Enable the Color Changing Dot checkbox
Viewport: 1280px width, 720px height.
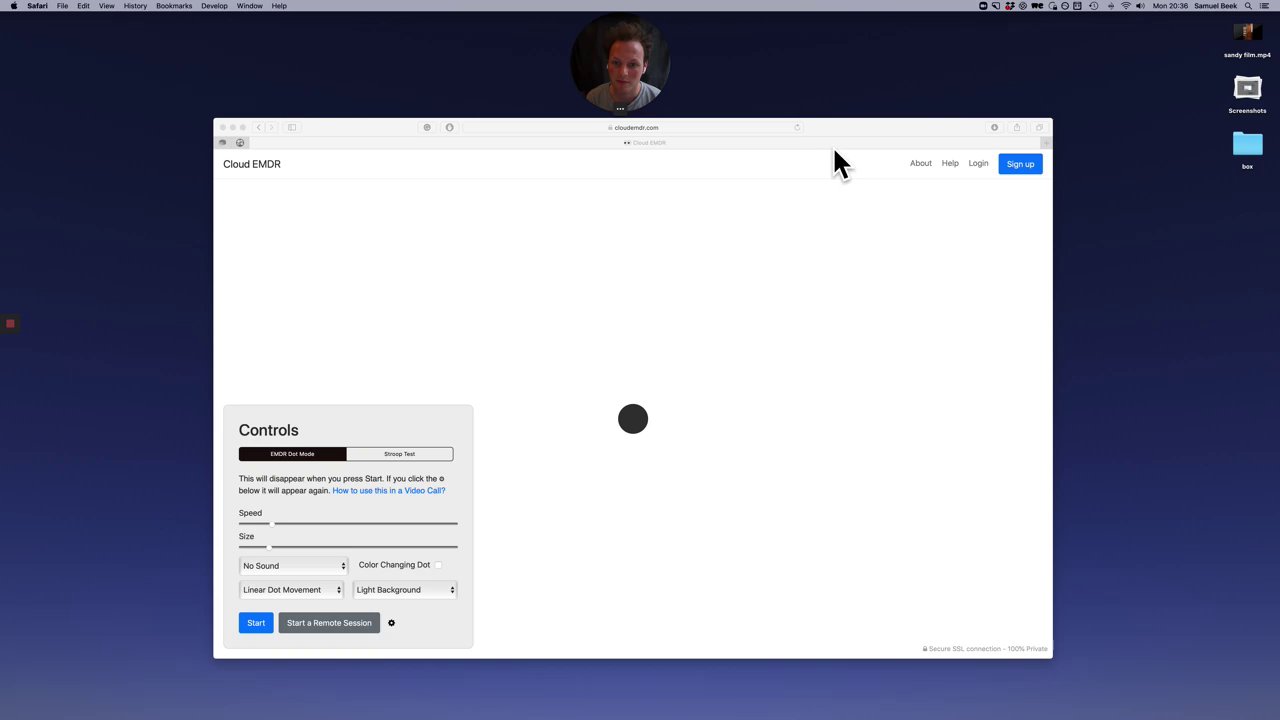tap(438, 565)
